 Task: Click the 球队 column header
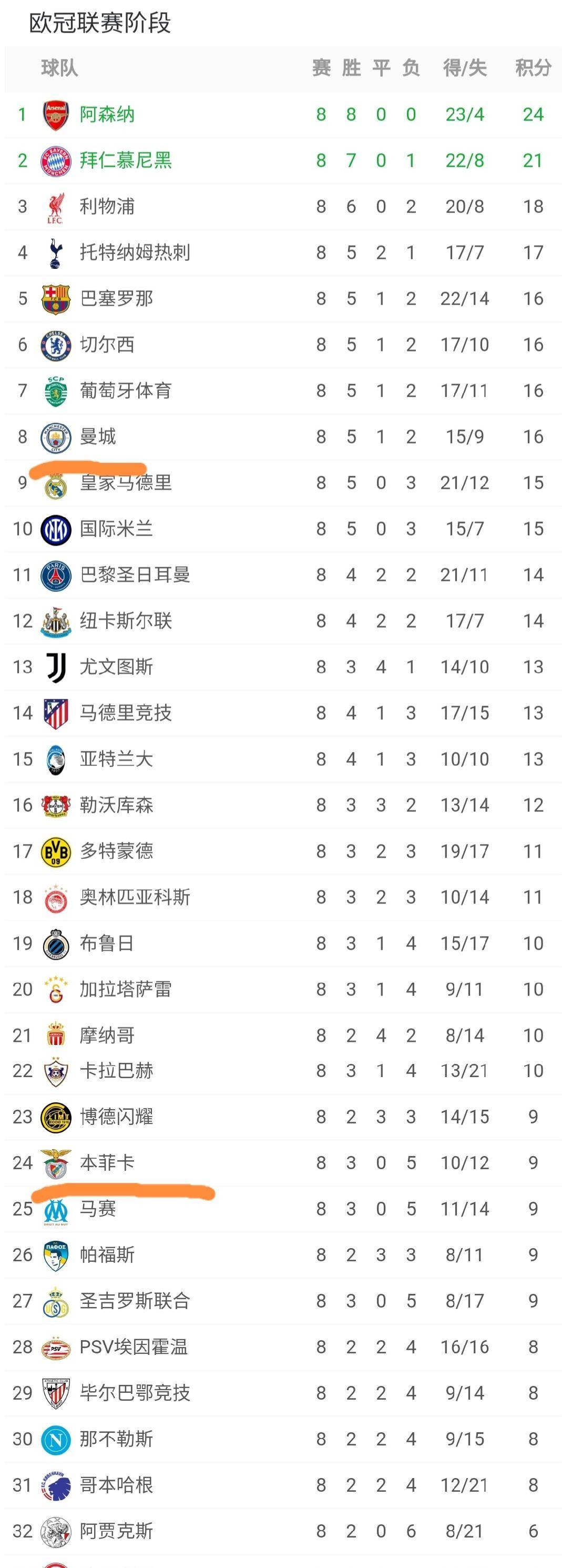tap(59, 68)
